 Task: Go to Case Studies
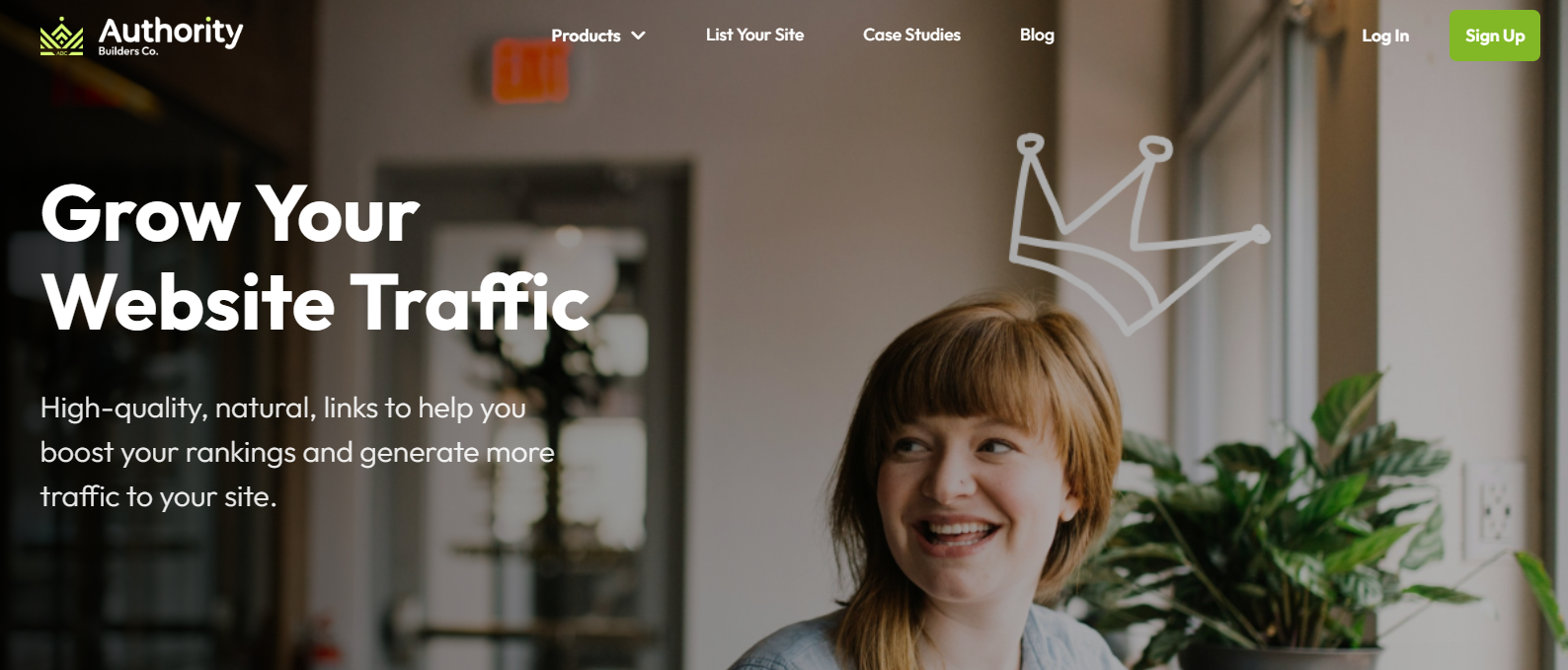[911, 35]
